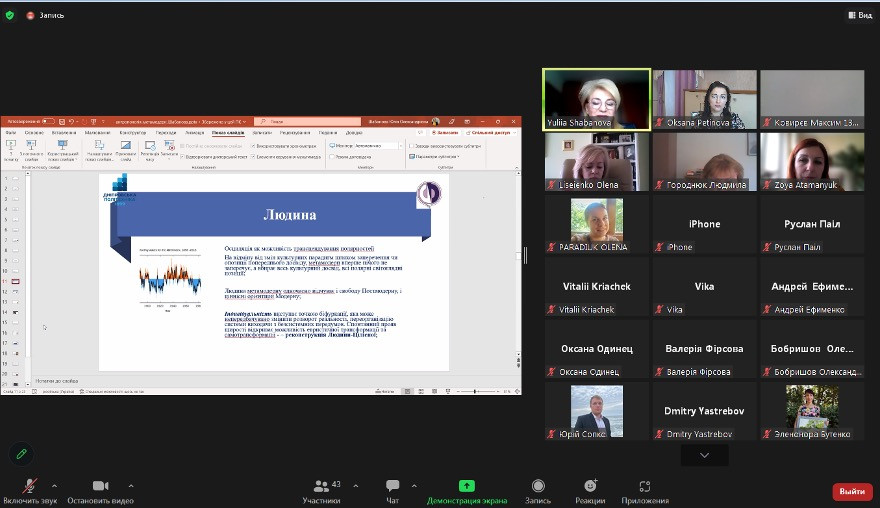Toggle the presenter view checkbox

332,157
